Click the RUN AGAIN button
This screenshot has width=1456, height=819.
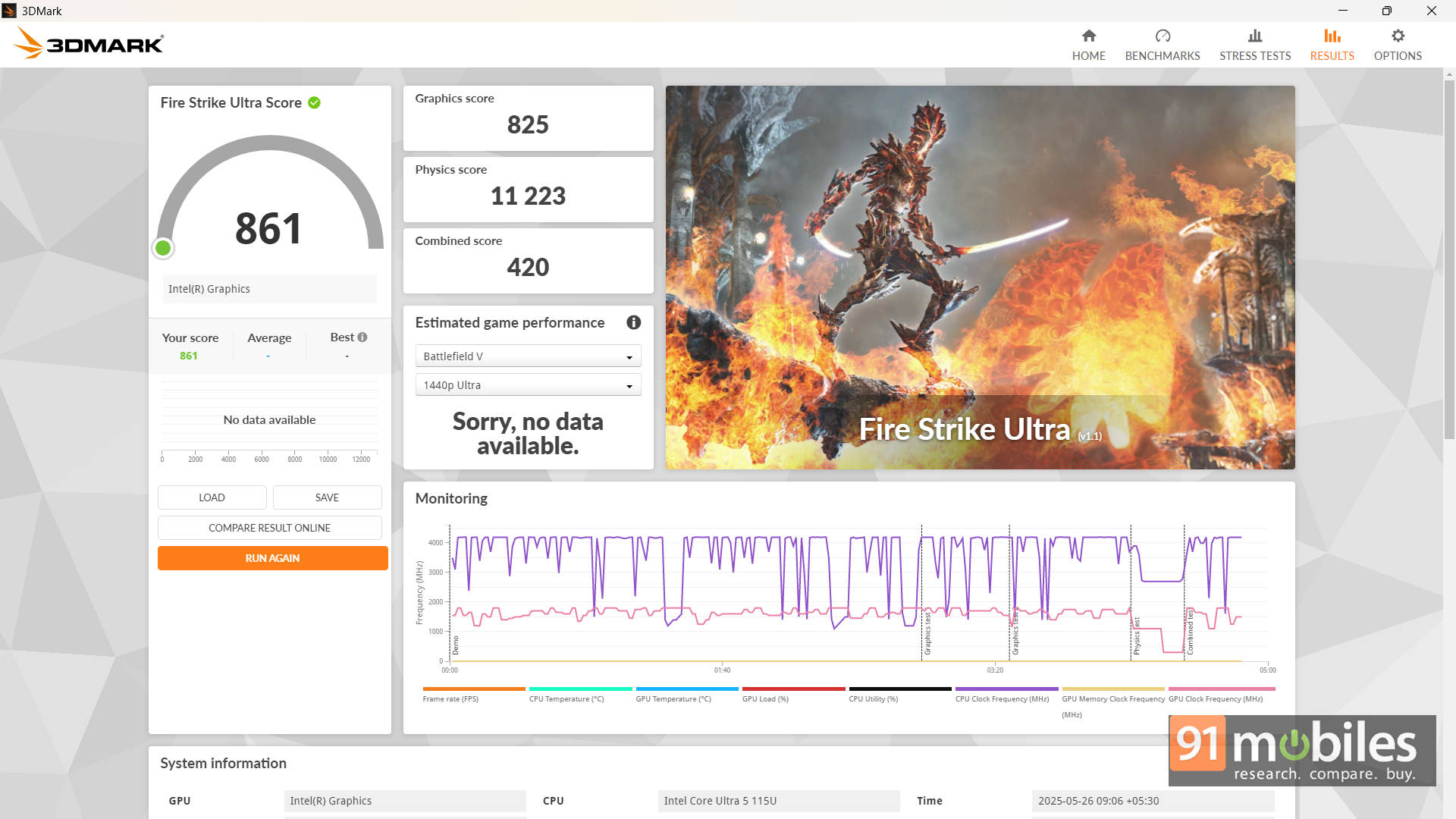272,558
